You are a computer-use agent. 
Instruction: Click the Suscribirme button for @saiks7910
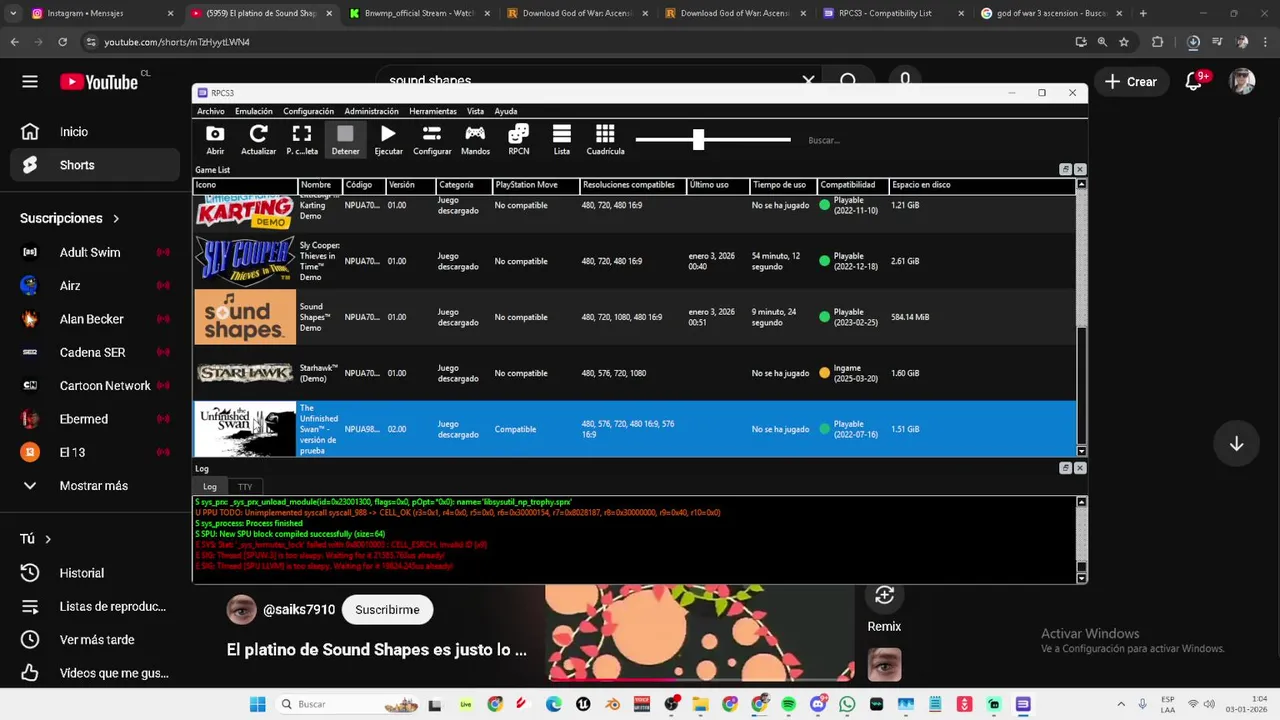tap(387, 610)
